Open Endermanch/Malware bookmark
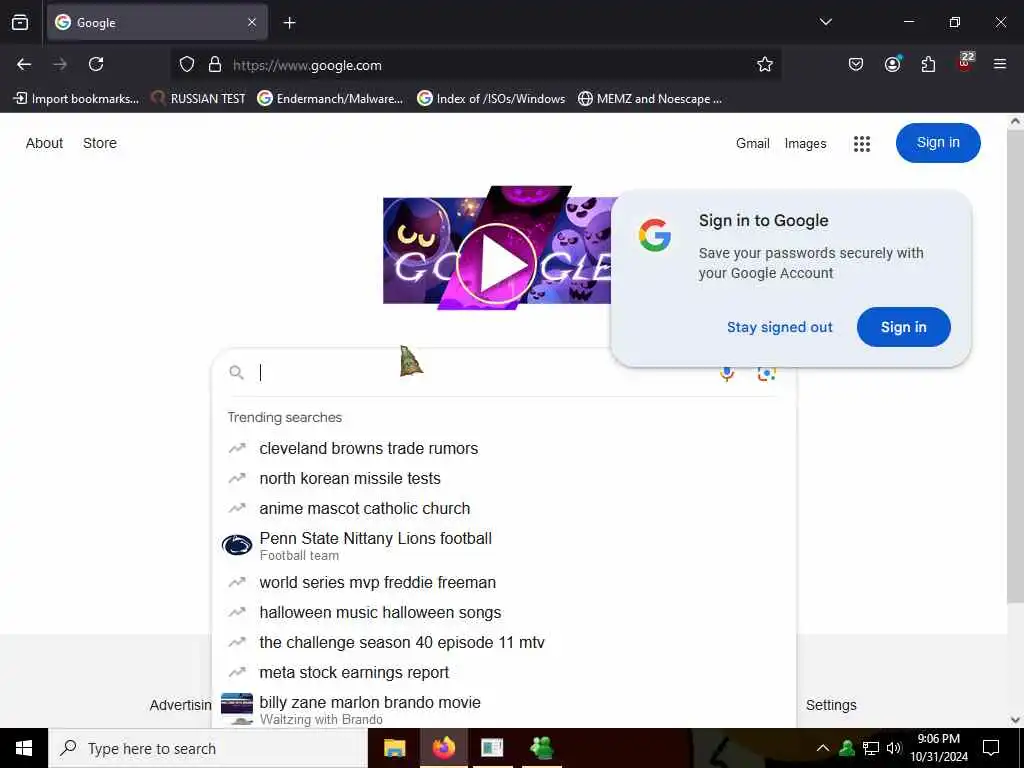1024x768 pixels. (x=330, y=99)
